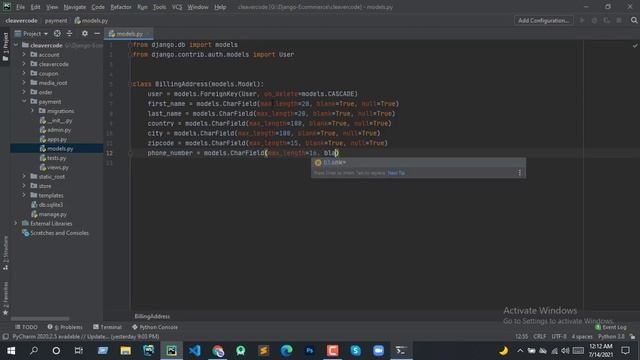Open the notification center icon

(625, 351)
